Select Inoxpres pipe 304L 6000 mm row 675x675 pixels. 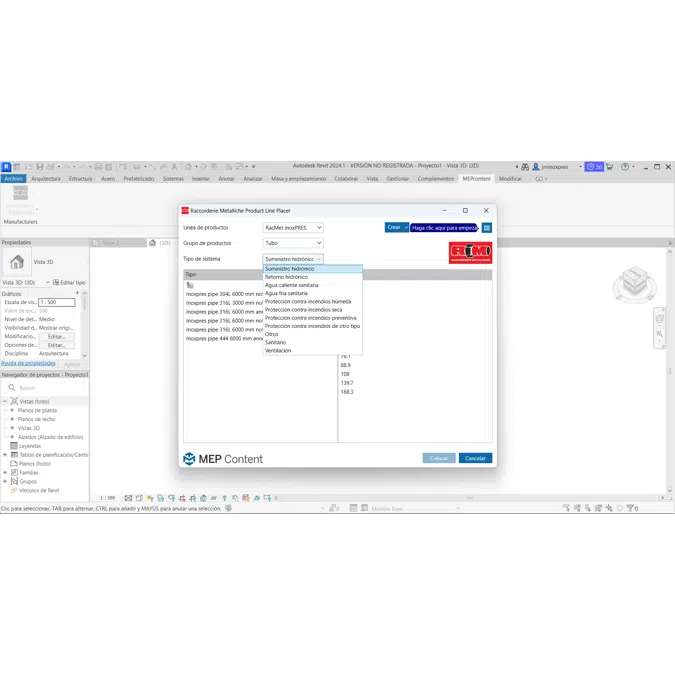point(224,294)
